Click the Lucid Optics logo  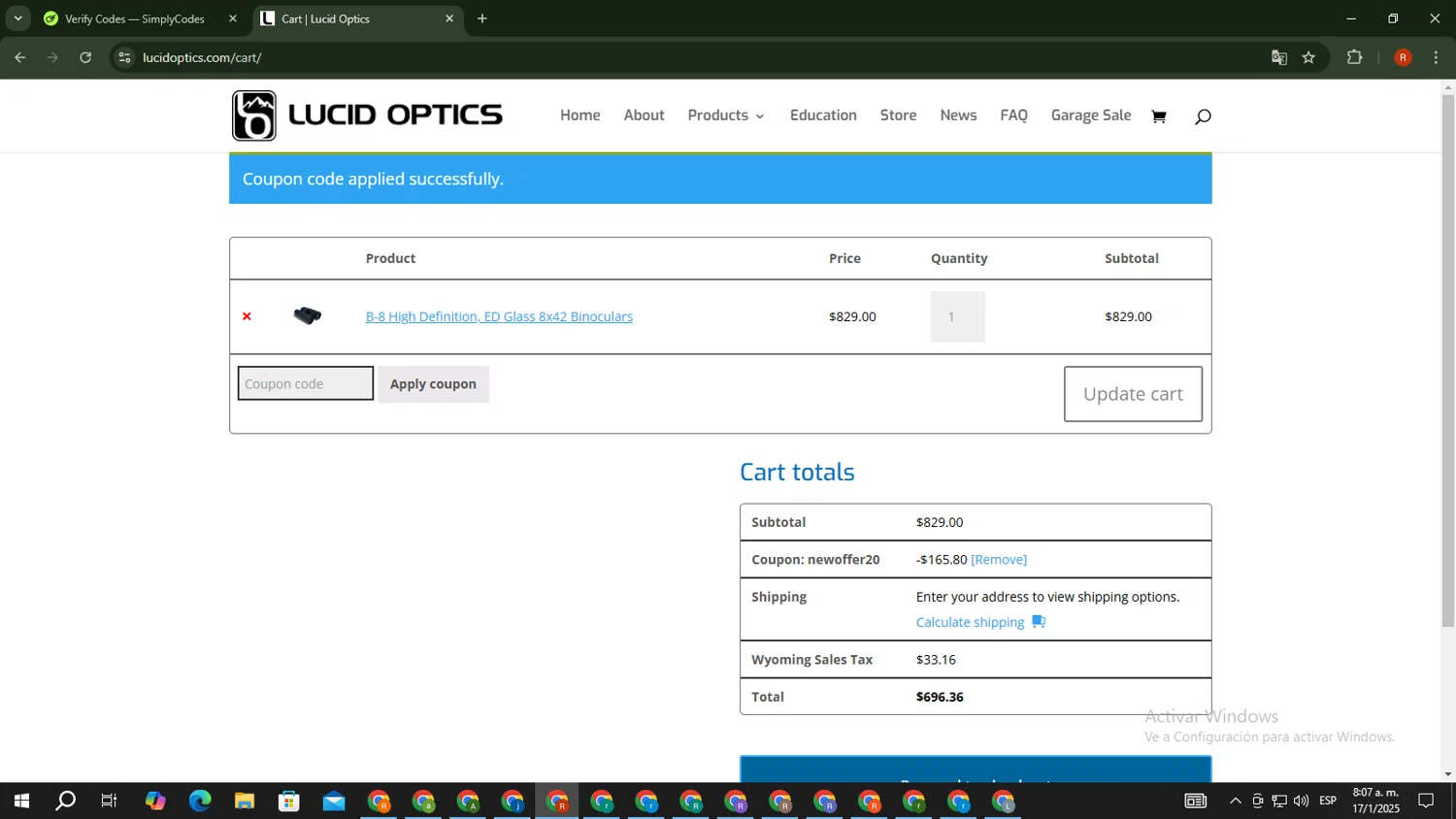pos(367,115)
